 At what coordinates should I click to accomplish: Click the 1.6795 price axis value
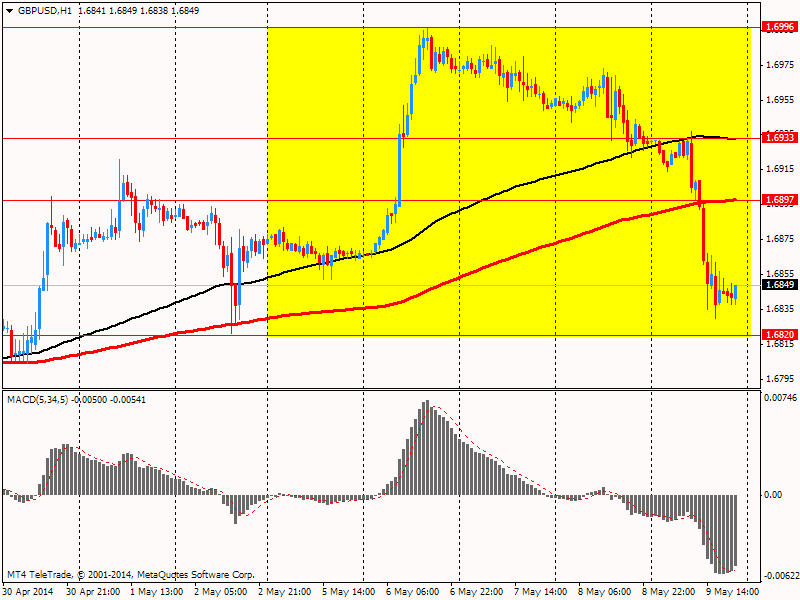[780, 379]
